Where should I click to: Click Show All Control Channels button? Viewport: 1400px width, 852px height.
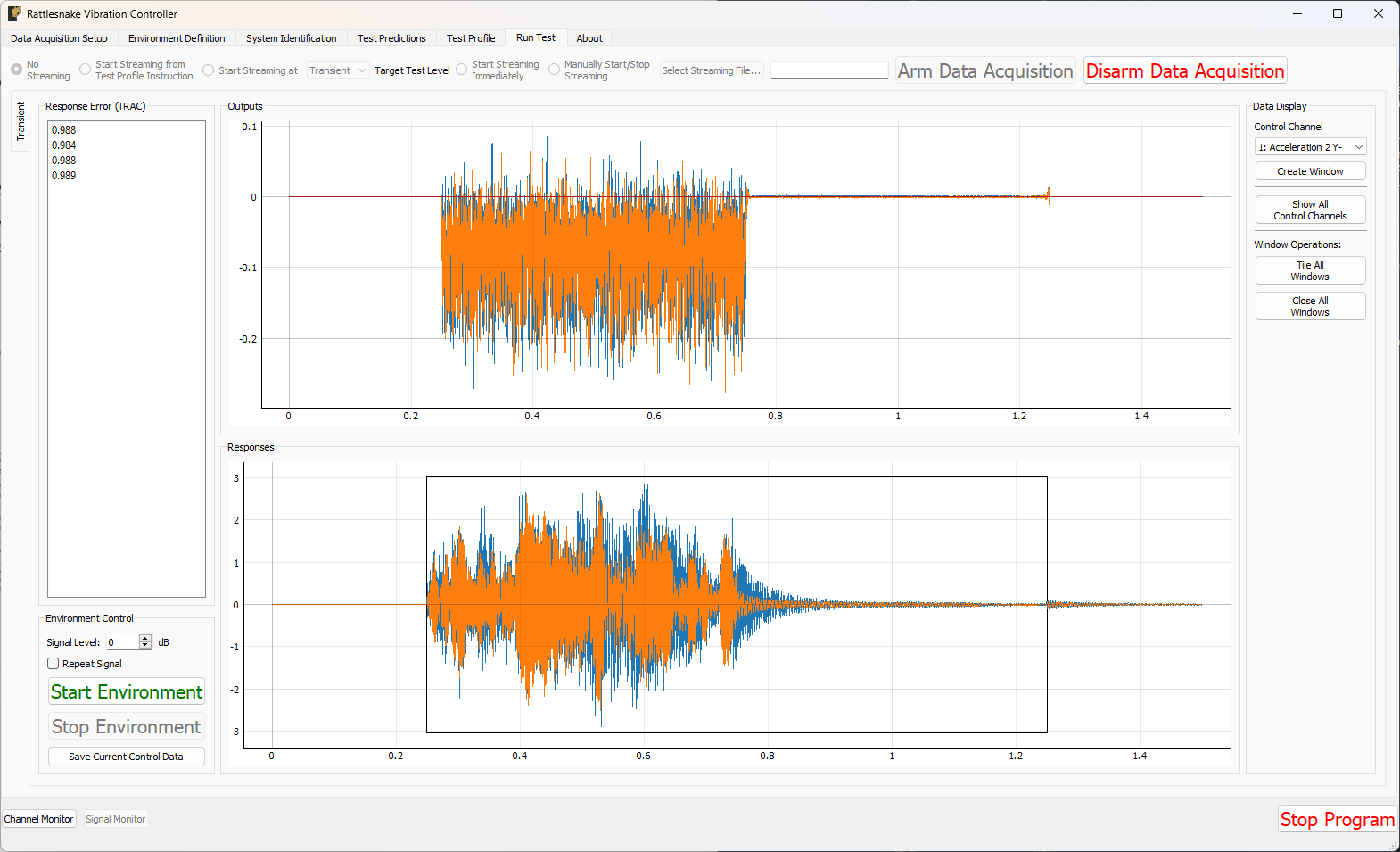1311,210
